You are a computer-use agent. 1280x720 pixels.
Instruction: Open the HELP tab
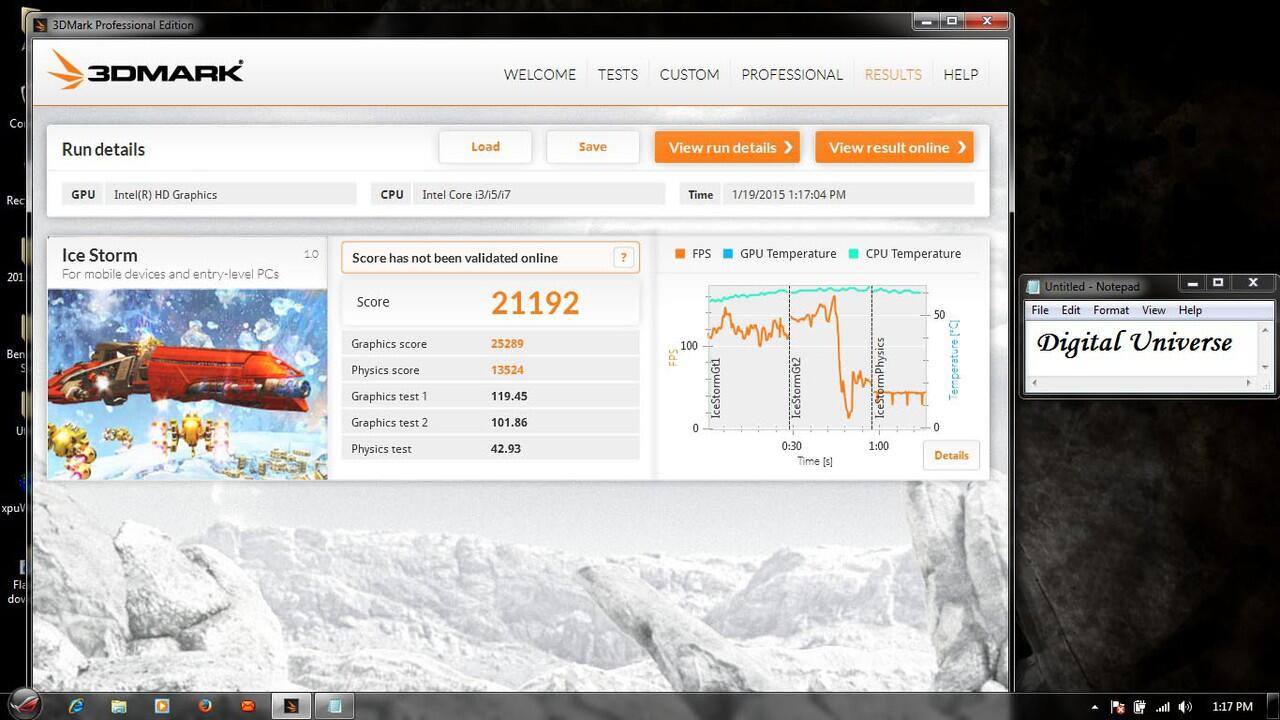click(961, 74)
